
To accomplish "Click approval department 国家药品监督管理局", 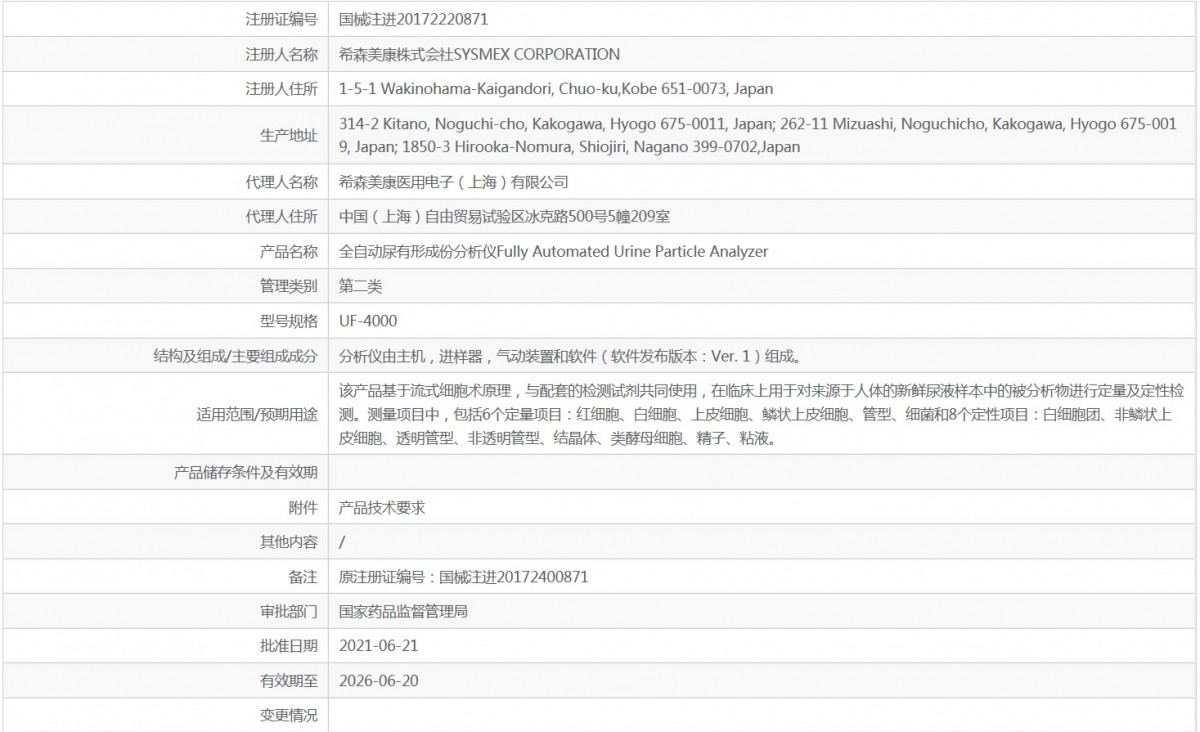I will tap(404, 611).
